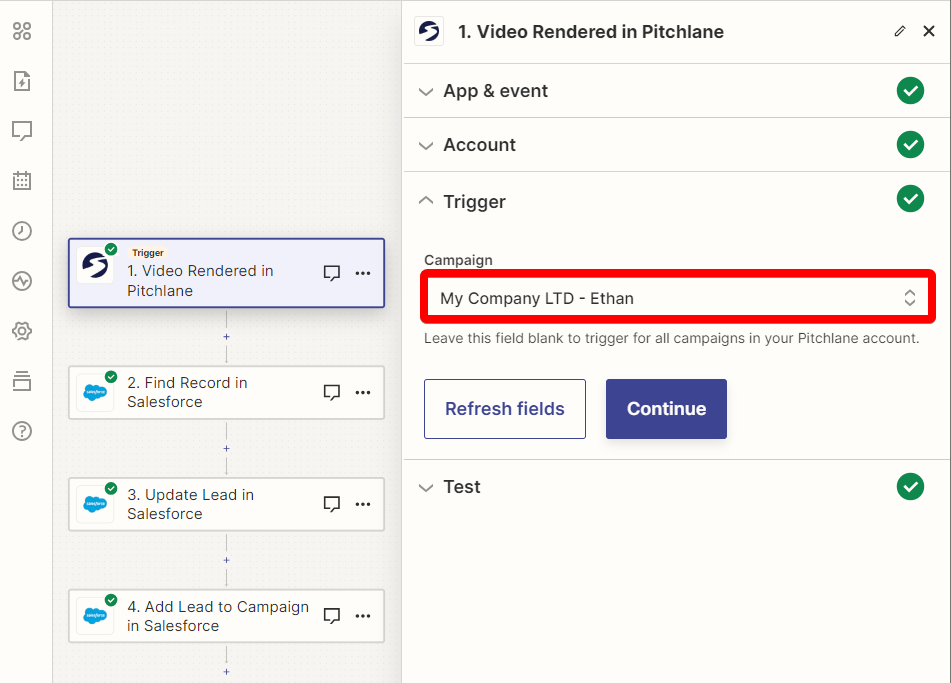Click the 'Campaign' field label

(458, 260)
